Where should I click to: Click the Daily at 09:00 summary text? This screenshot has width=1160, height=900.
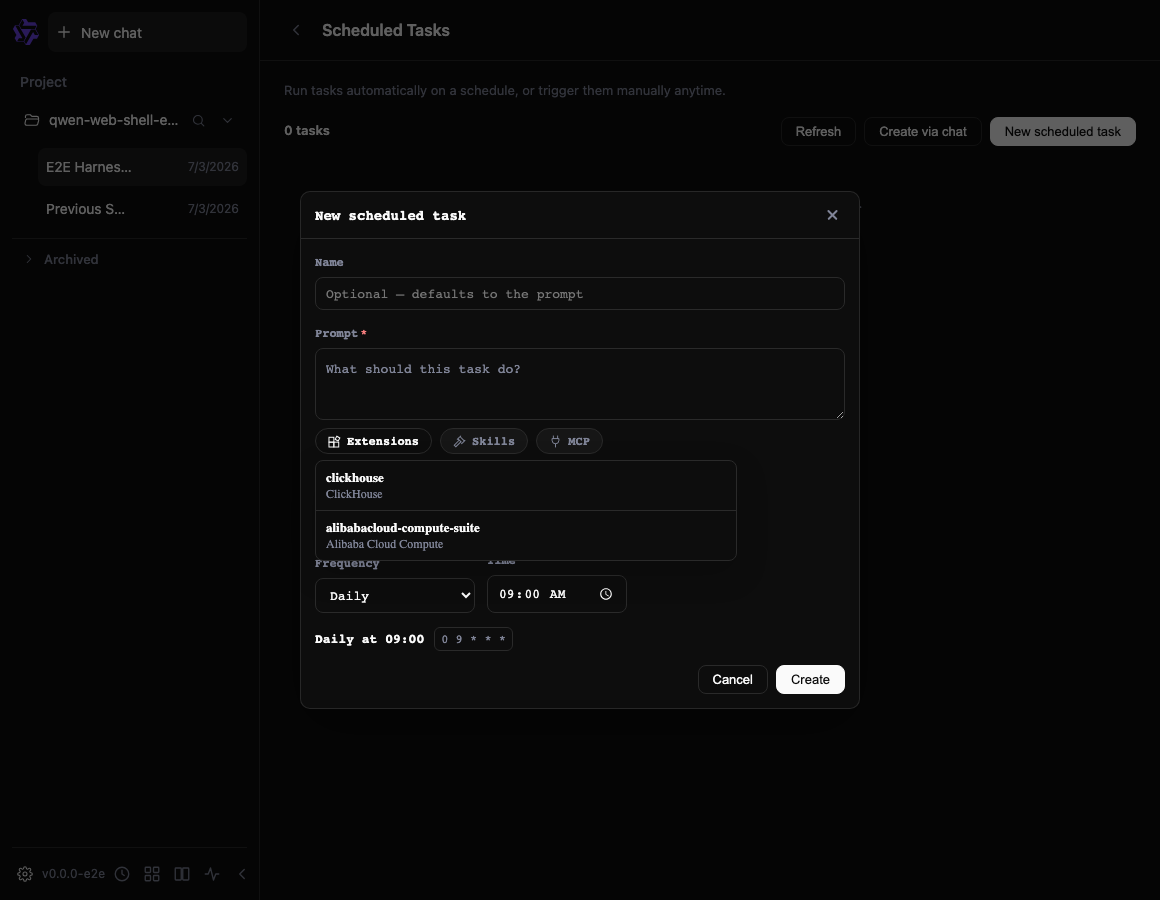[x=369, y=639]
